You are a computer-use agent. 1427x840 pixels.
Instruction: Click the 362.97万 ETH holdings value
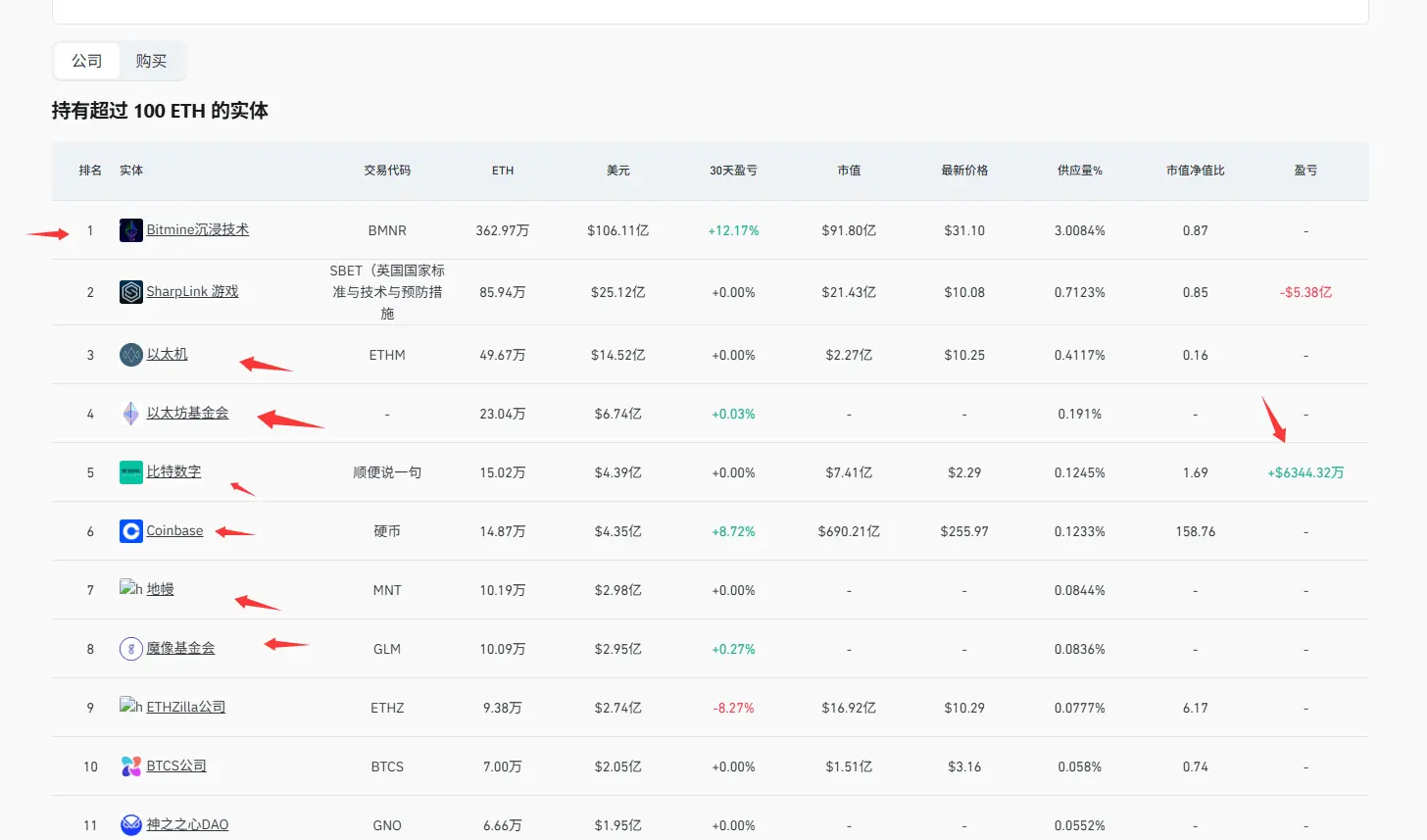[503, 230]
